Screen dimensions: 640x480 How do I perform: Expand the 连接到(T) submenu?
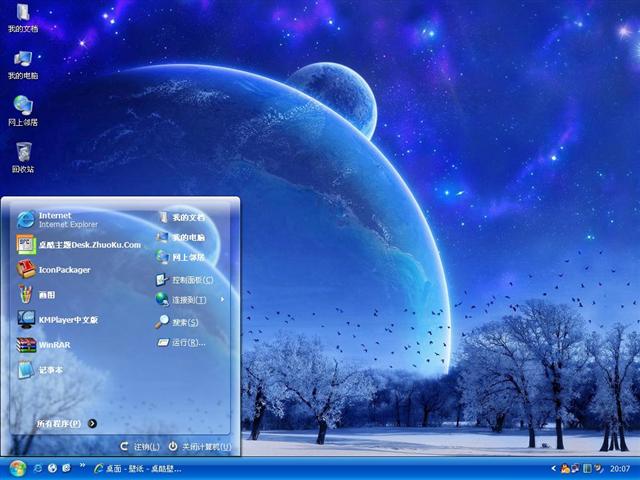pyautogui.click(x=190, y=300)
